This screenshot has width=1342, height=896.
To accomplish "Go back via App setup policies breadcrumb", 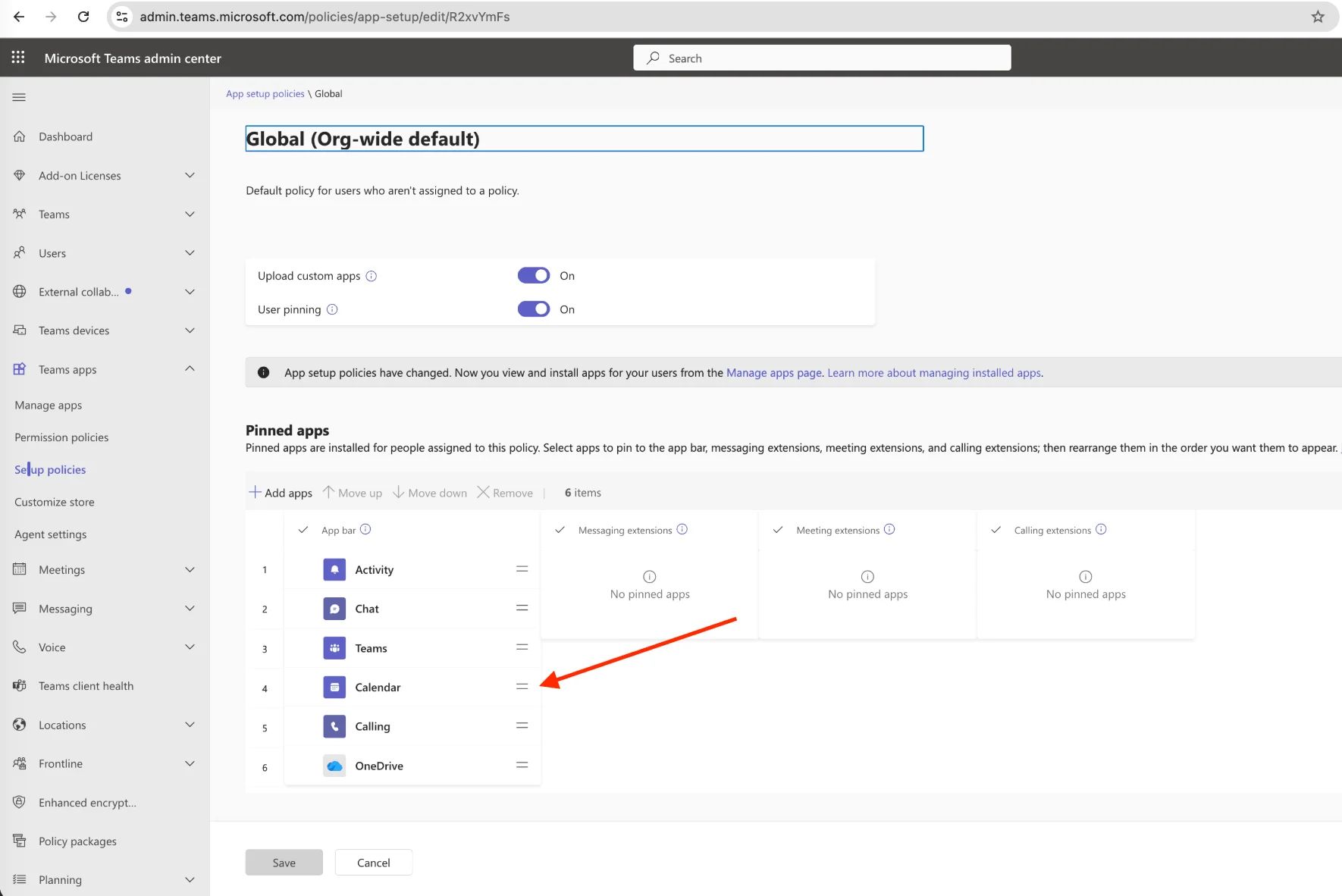I will [x=265, y=94].
